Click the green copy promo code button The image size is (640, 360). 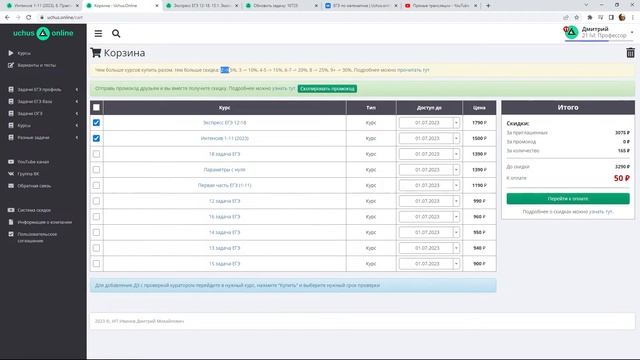coord(327,89)
